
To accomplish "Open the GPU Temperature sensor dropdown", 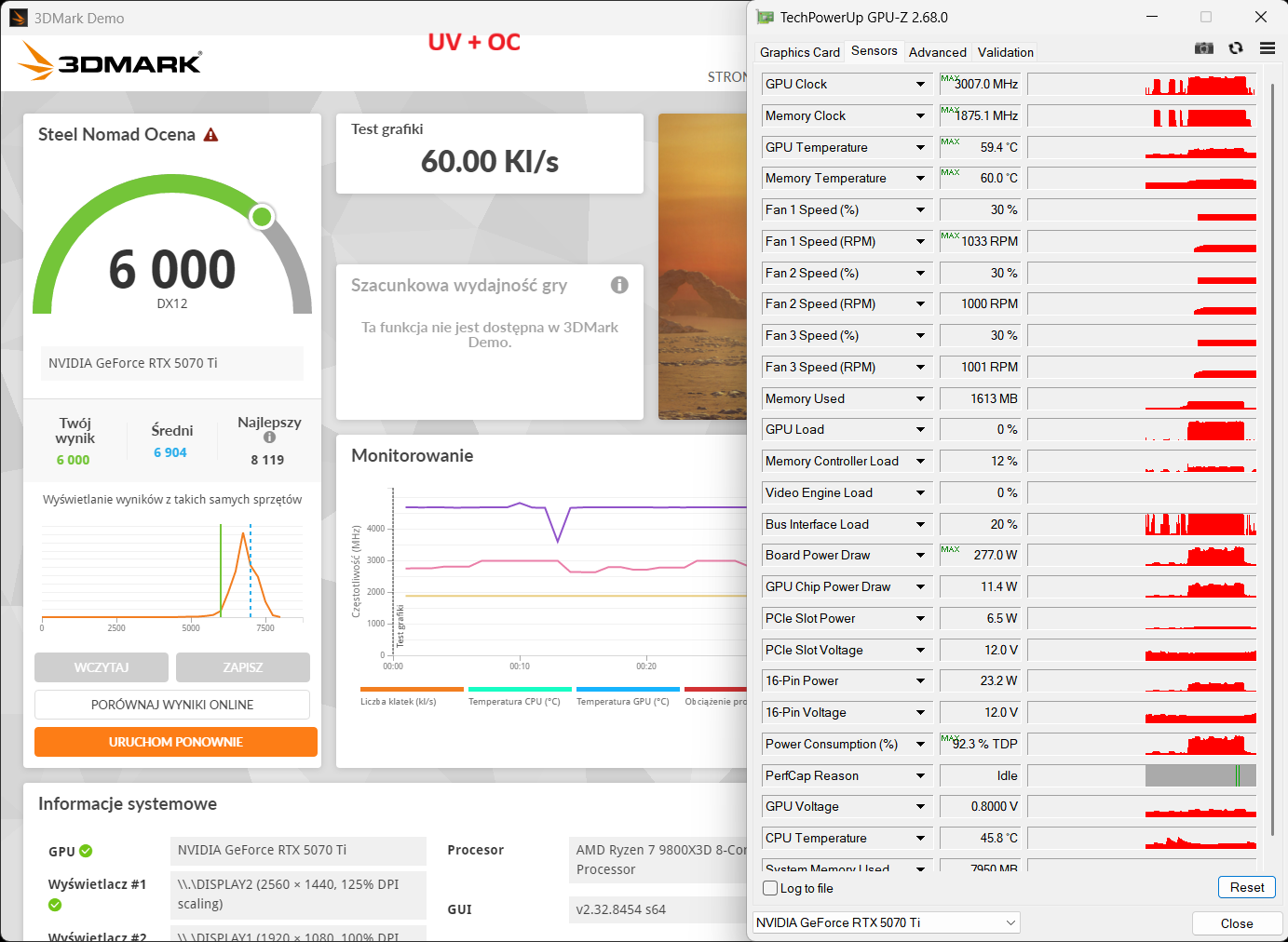I will point(920,147).
